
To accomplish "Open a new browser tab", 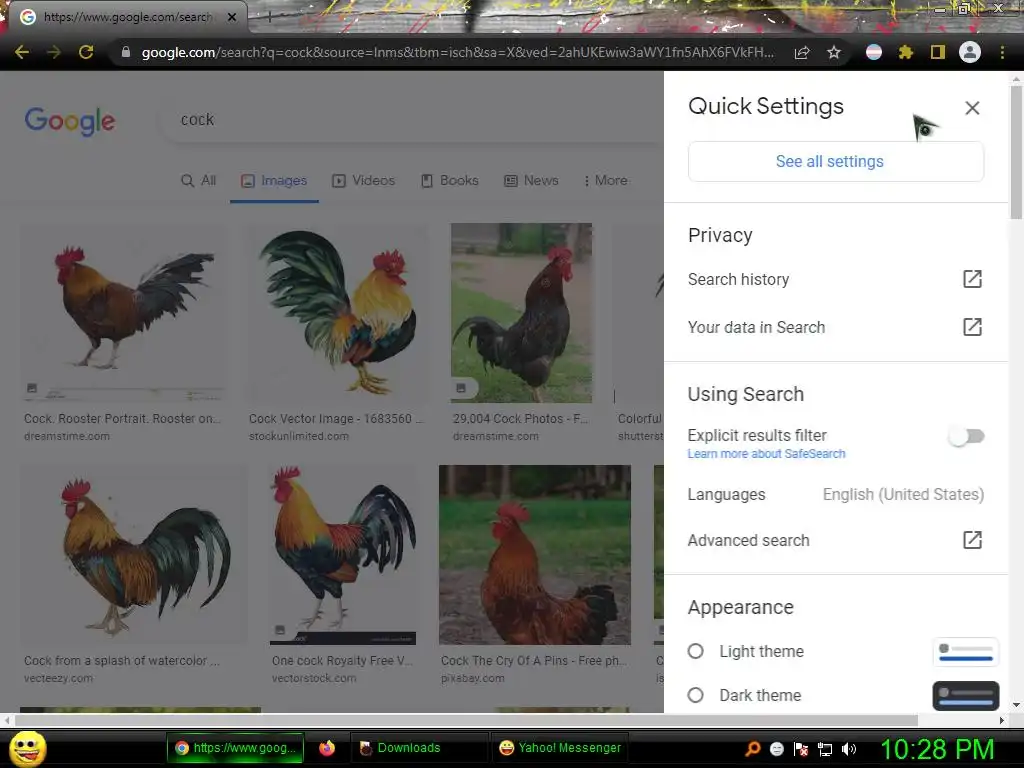I will [269, 17].
